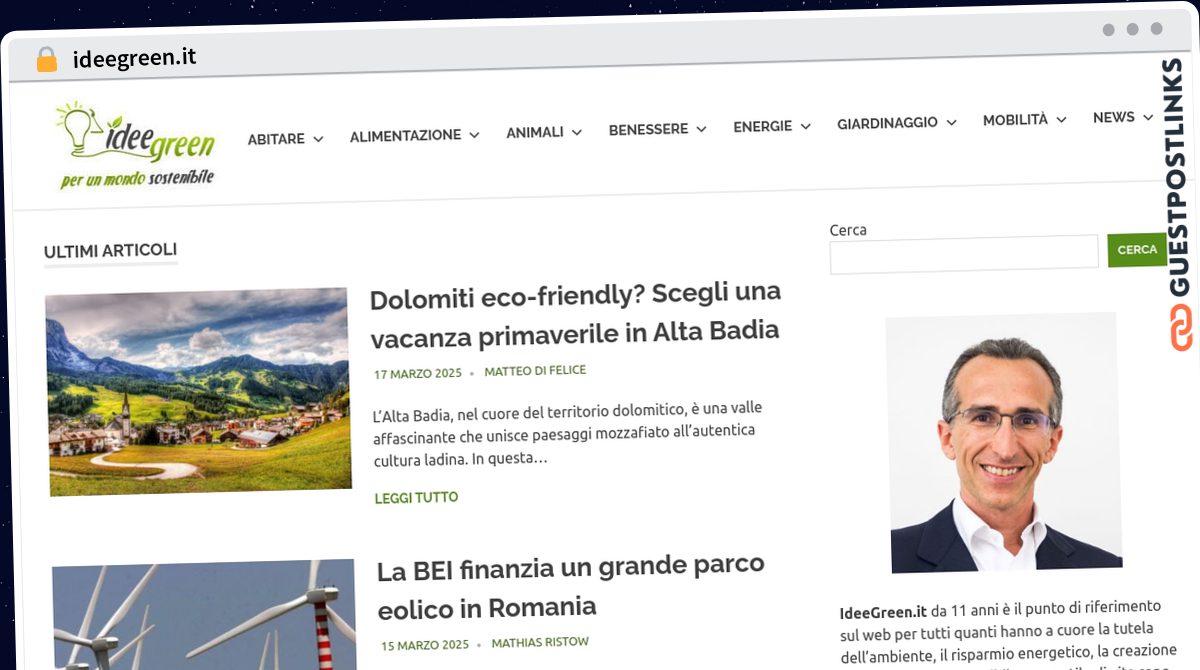Click the orange padlock icon

(x=47, y=60)
